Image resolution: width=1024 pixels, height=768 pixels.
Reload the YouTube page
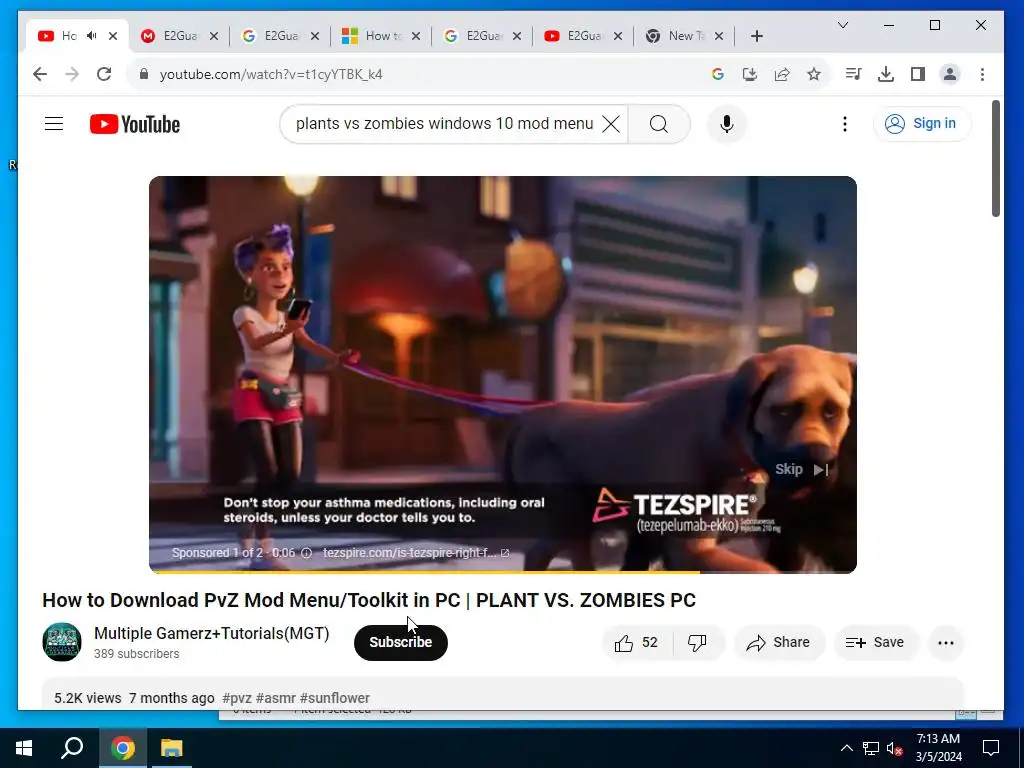(104, 74)
